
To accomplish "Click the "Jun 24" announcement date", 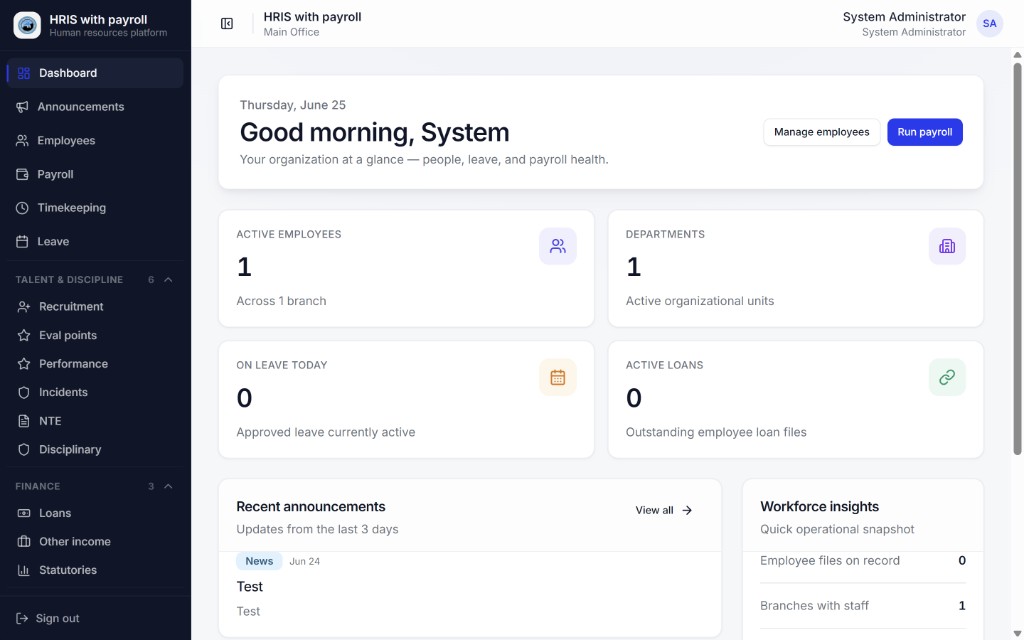I will point(304,562).
